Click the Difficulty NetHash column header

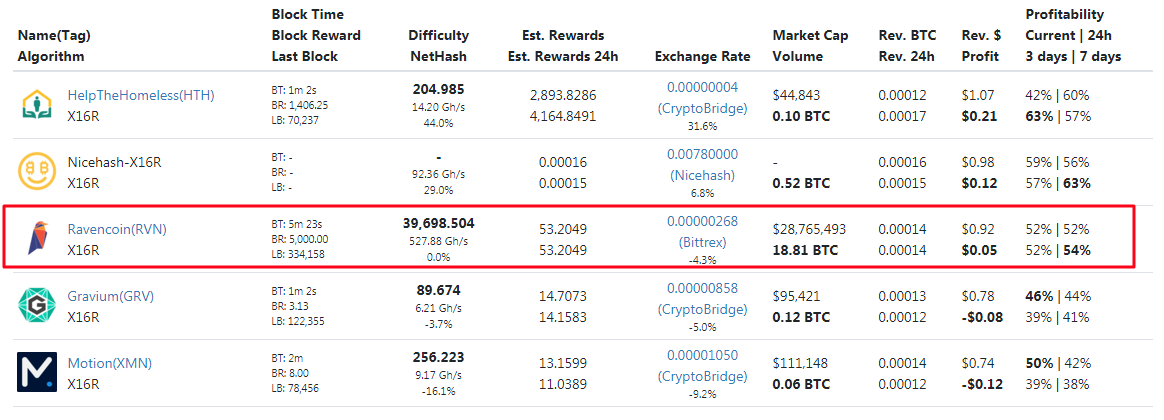(438, 46)
